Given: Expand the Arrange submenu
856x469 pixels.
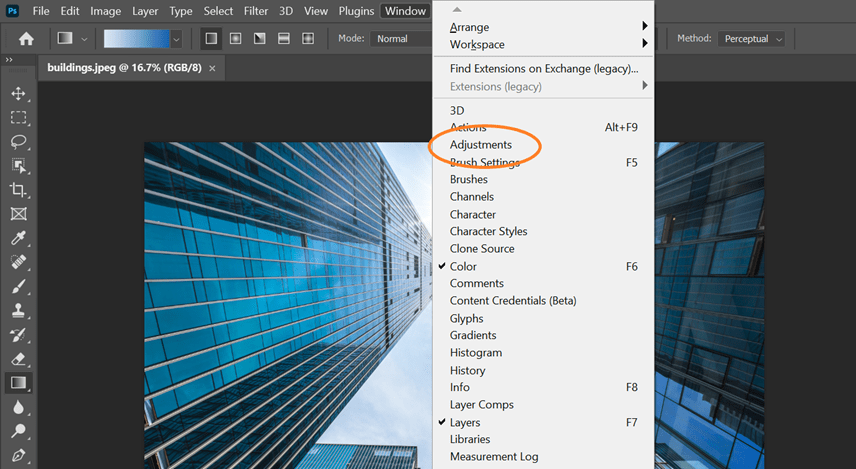Looking at the screenshot, I should tap(544, 27).
